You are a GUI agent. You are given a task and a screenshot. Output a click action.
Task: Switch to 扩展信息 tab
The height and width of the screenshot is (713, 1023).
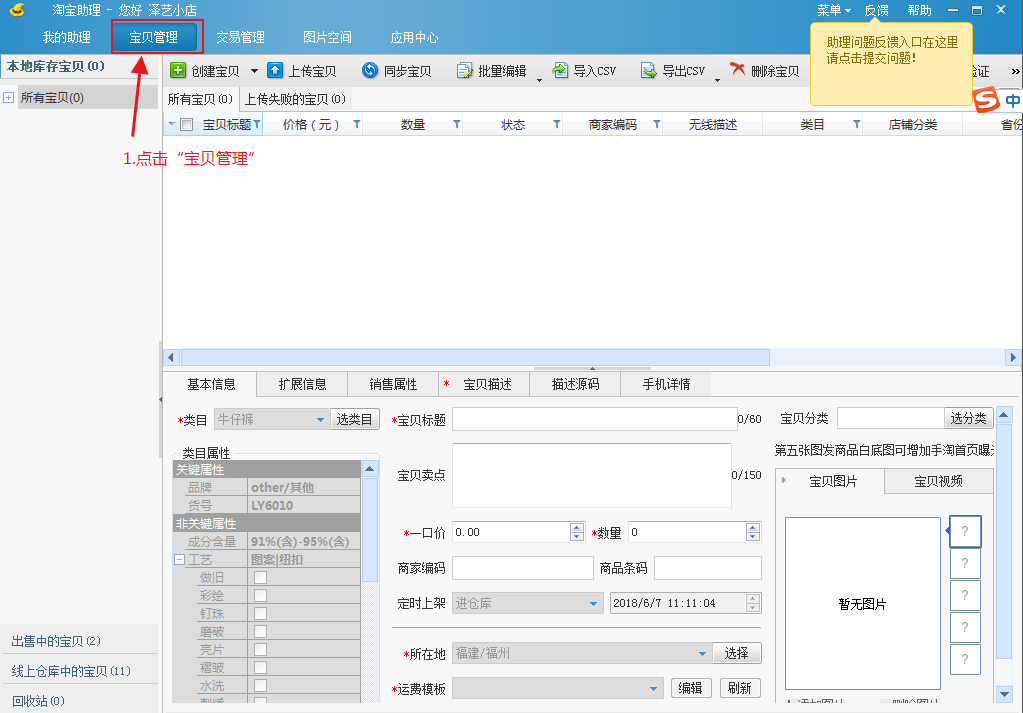pyautogui.click(x=303, y=384)
